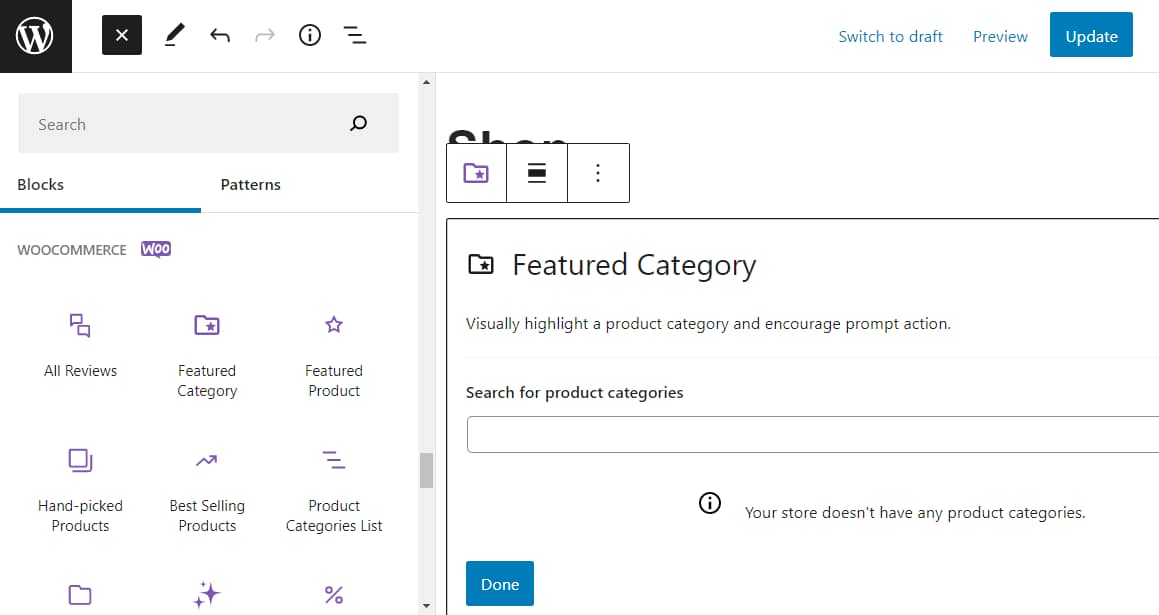Switch to the Patterns tab

coord(250,184)
